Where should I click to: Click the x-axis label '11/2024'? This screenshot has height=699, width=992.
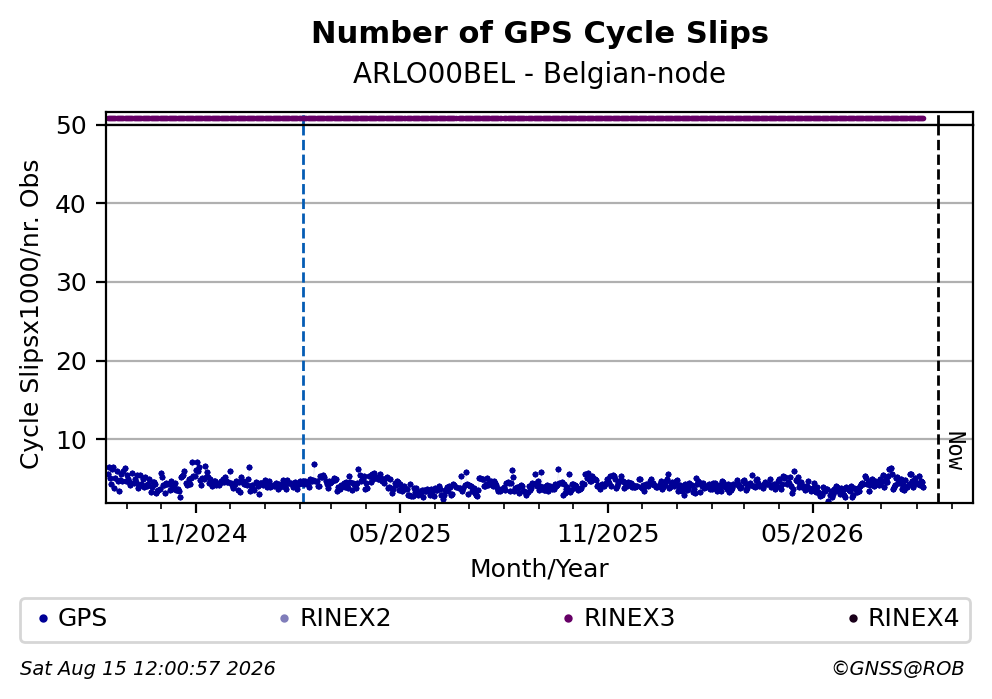pyautogui.click(x=196, y=534)
